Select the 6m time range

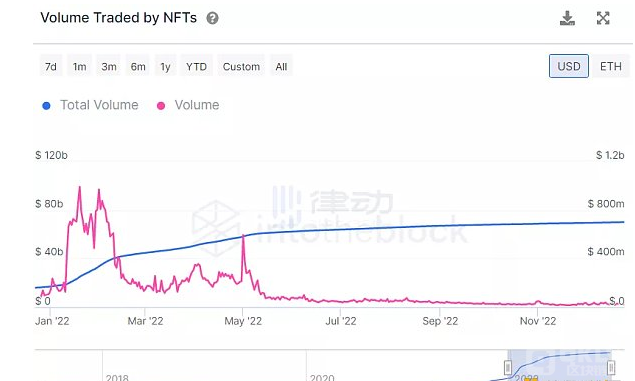click(x=138, y=66)
